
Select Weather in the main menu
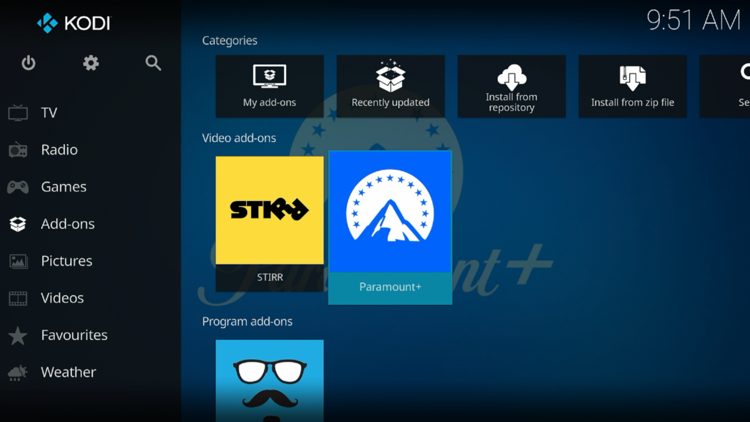click(68, 372)
